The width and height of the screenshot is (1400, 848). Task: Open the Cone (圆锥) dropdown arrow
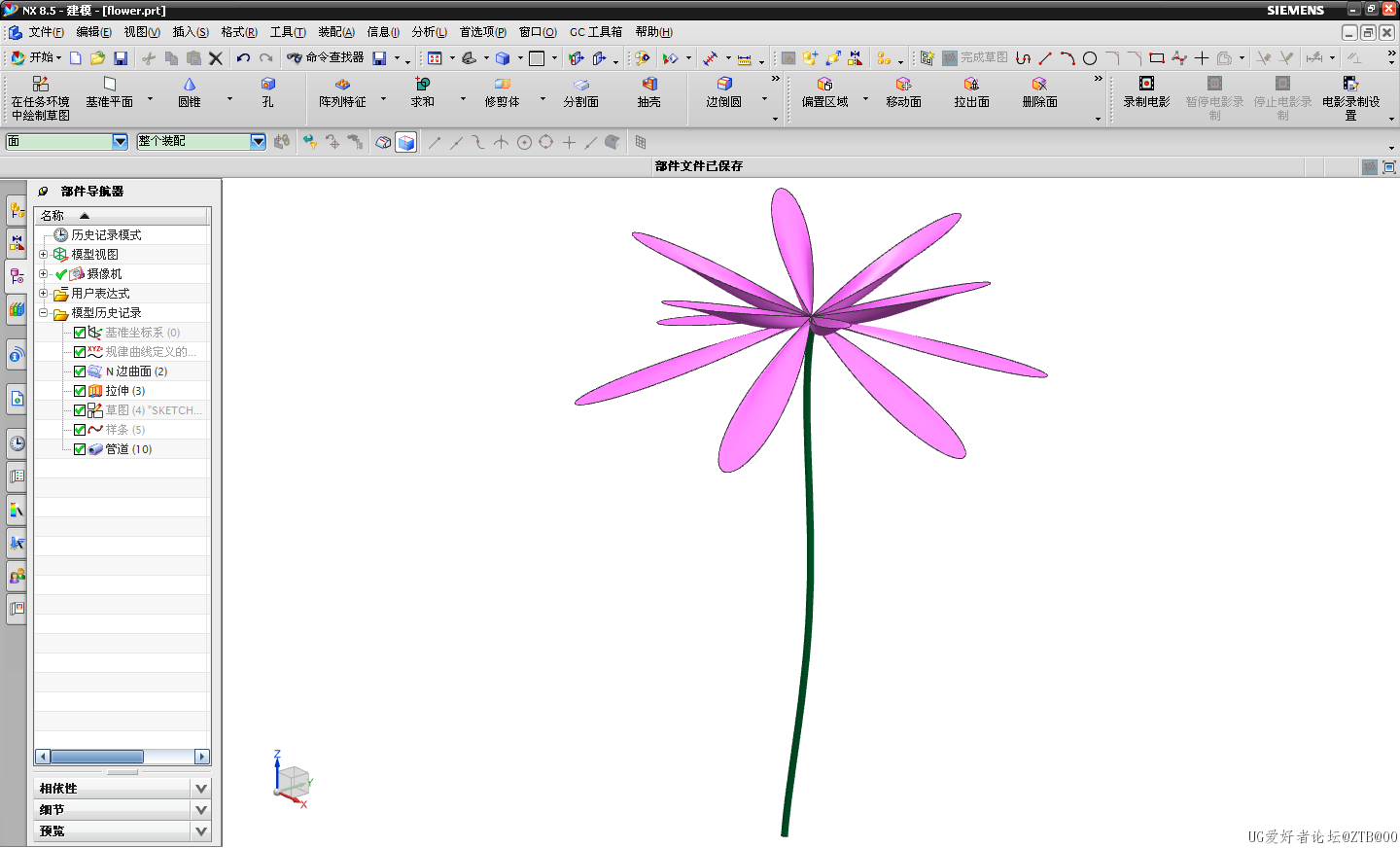[x=229, y=98]
